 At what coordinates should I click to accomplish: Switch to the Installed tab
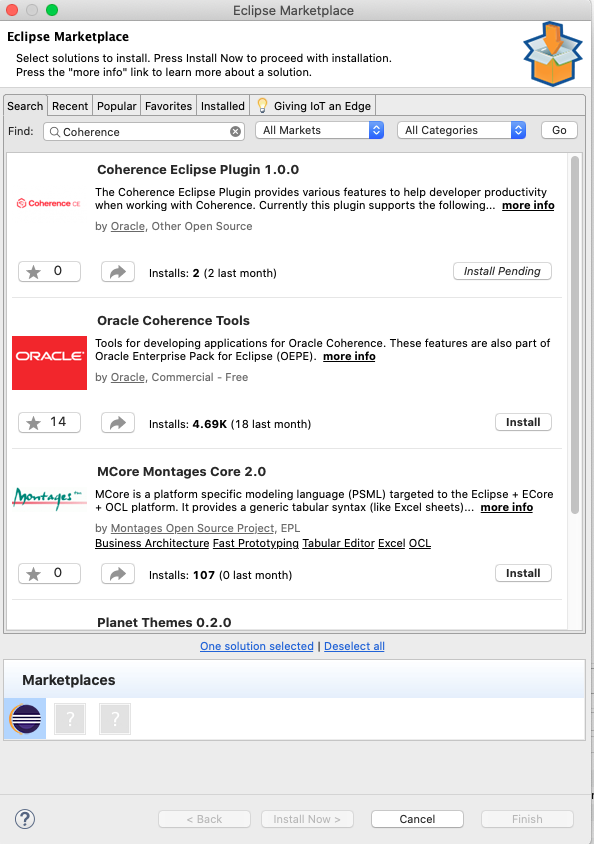point(223,106)
